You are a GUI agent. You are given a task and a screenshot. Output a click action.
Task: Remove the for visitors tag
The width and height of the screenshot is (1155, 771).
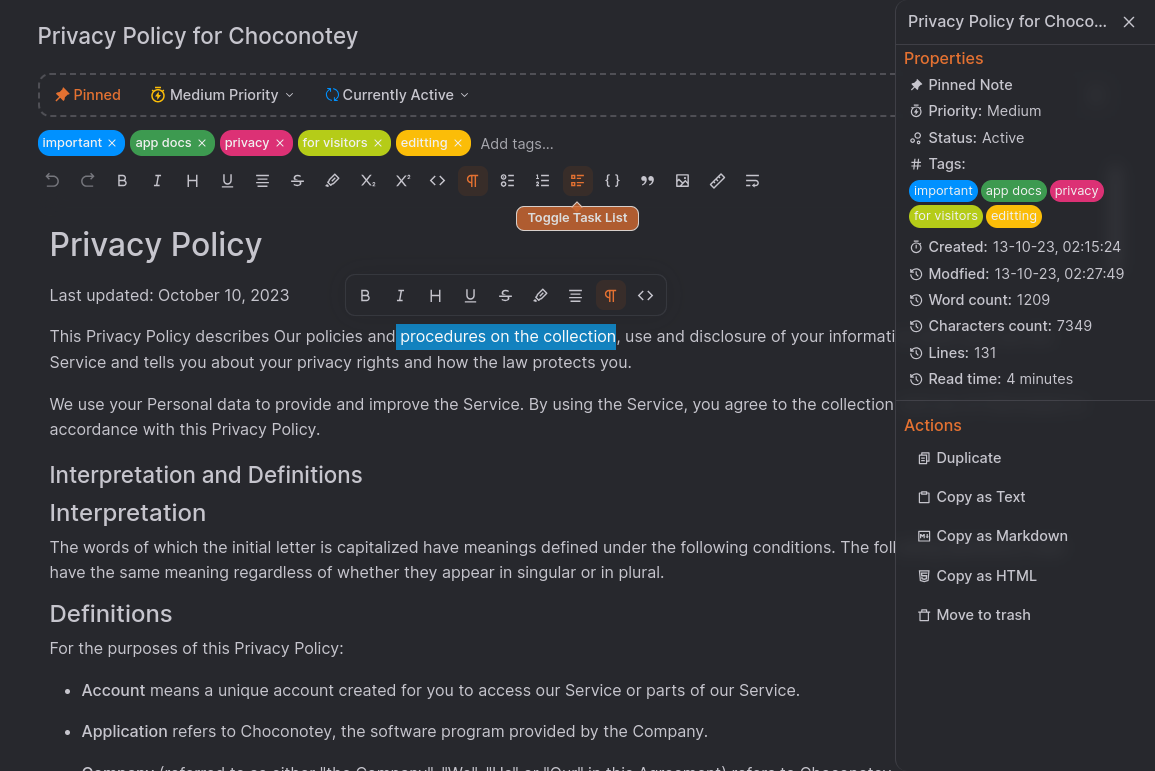click(x=378, y=143)
